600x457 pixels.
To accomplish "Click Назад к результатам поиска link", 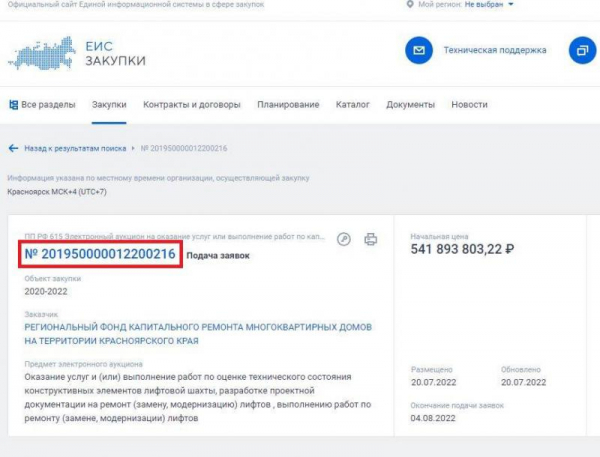I will click(75, 148).
